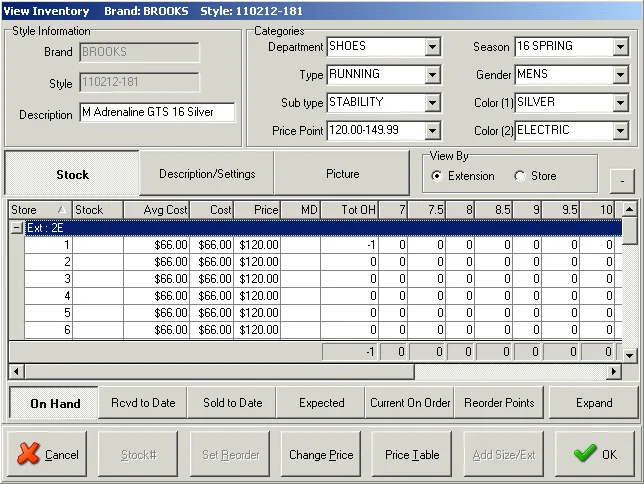Viewport: 644px width, 484px height.
Task: Click the grid scroll up arrow
Action: tap(629, 210)
